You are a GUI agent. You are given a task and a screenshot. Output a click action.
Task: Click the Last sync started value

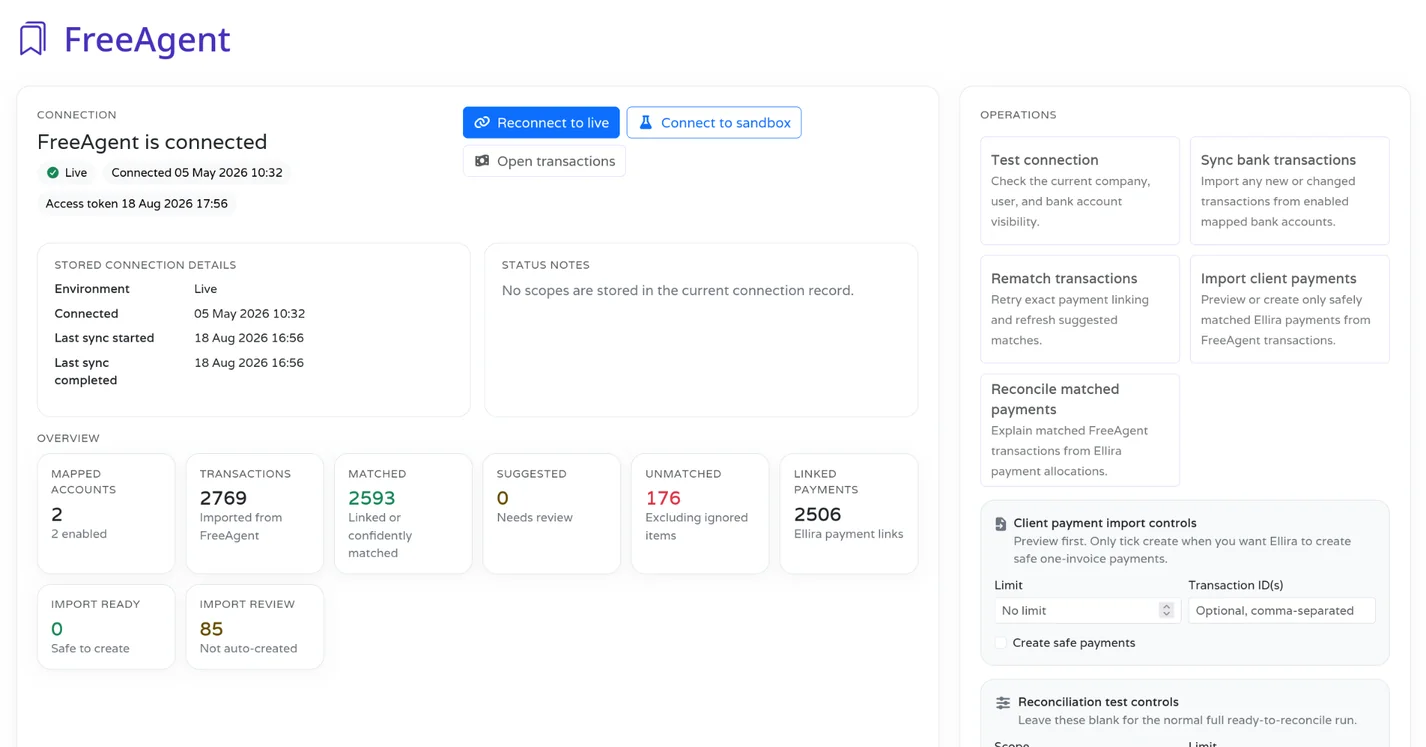[249, 338]
